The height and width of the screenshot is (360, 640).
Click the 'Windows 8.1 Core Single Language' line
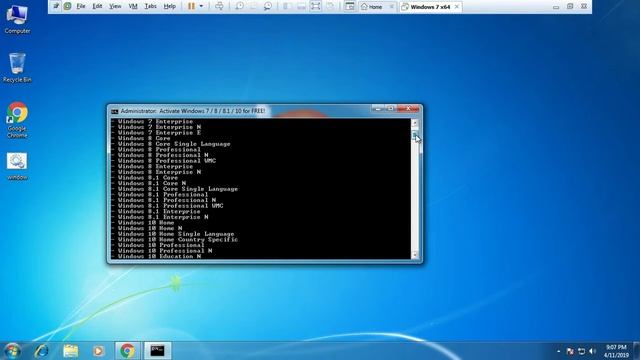pyautogui.click(x=178, y=189)
